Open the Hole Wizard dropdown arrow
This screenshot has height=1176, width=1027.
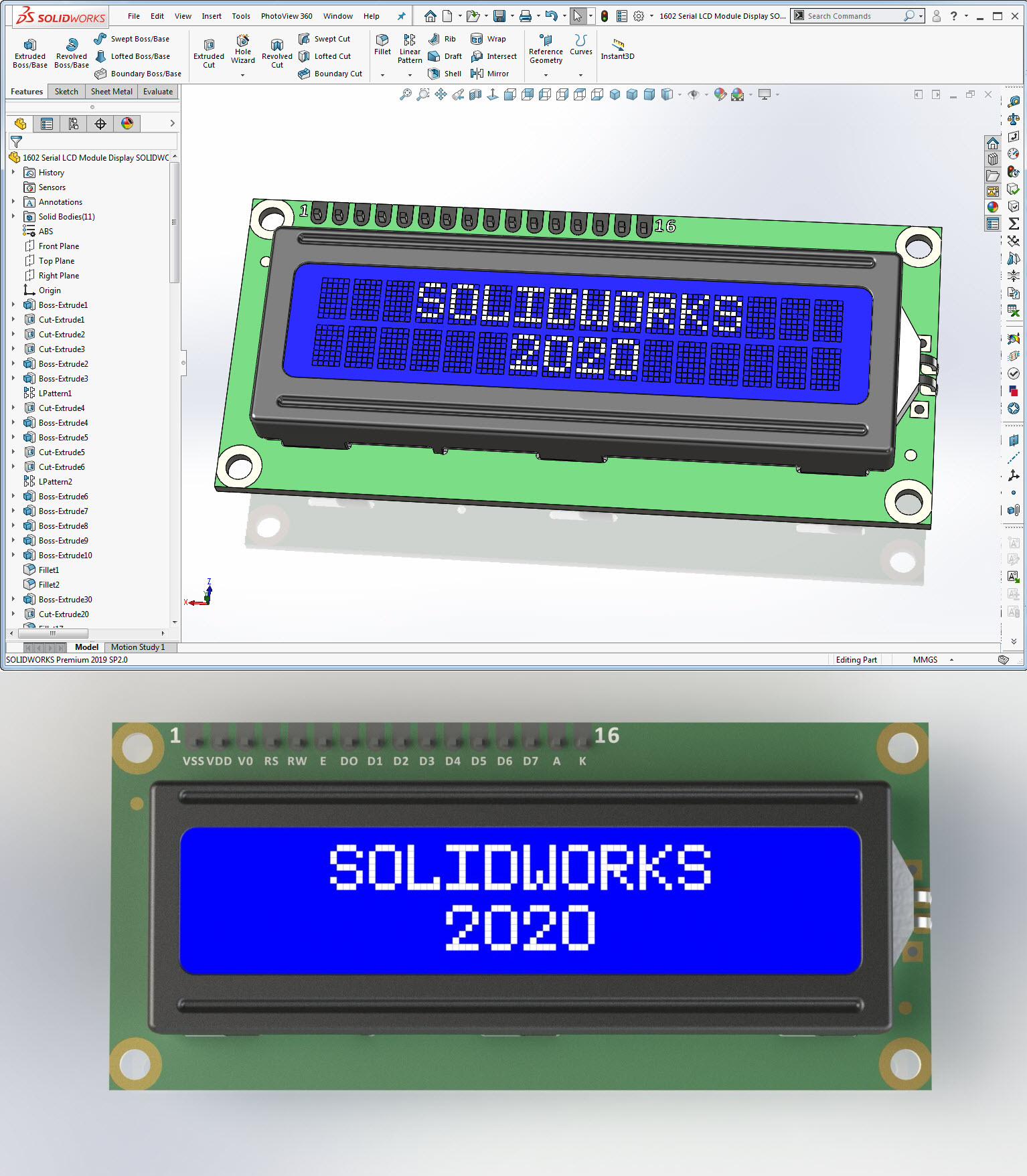tap(243, 75)
